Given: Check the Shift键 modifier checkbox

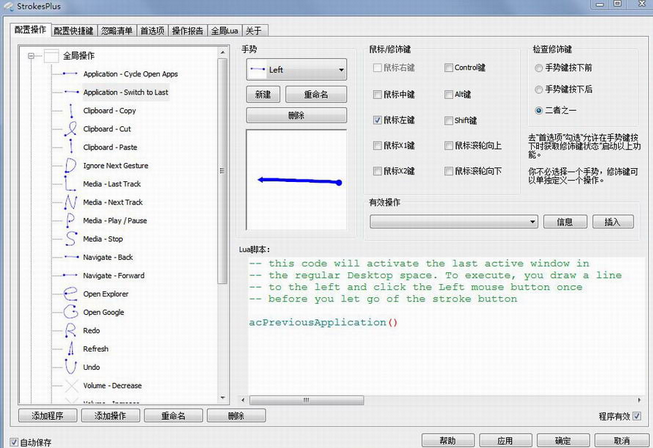Looking at the screenshot, I should (449, 120).
